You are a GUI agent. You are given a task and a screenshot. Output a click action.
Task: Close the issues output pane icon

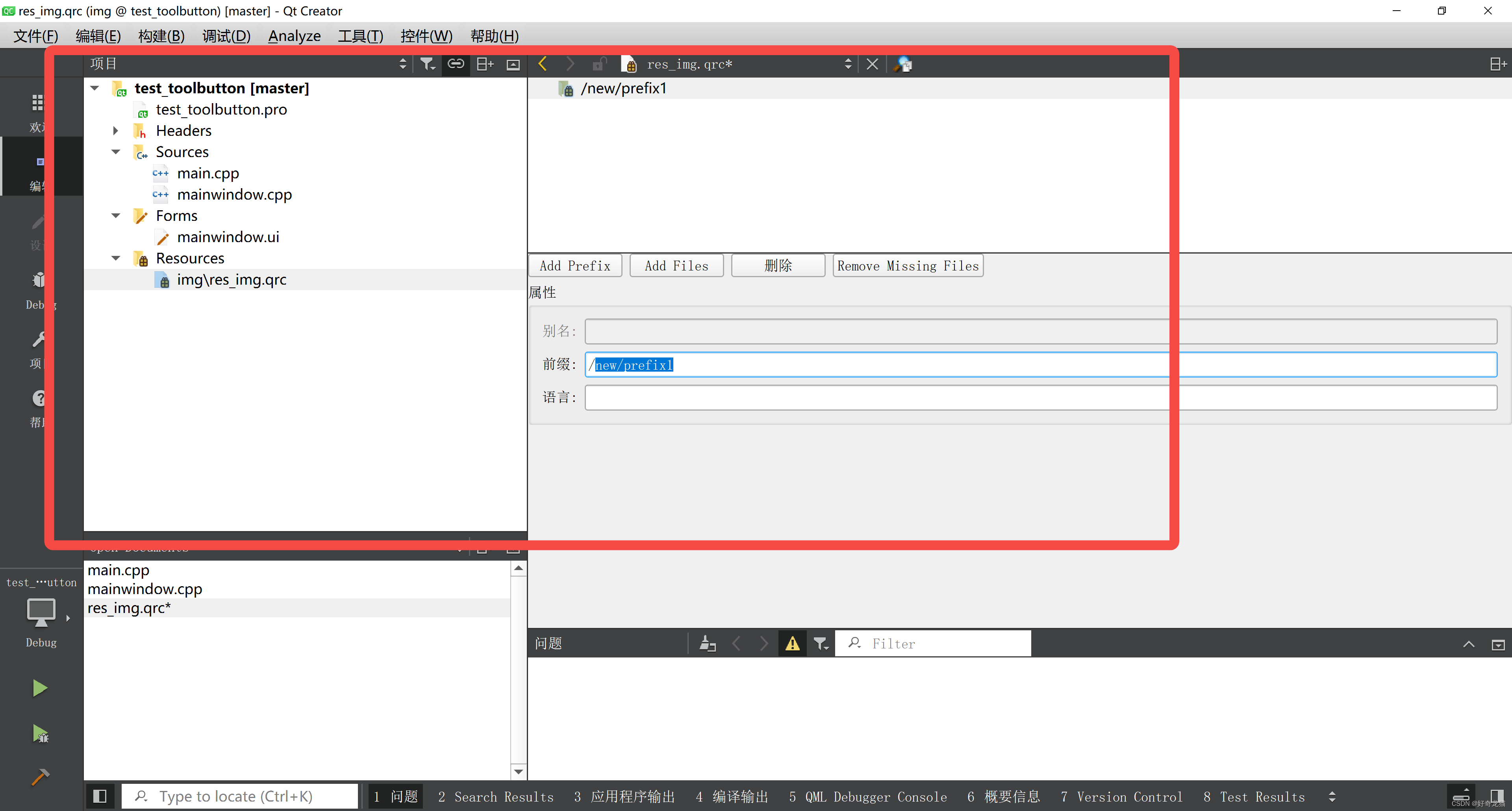1498,644
